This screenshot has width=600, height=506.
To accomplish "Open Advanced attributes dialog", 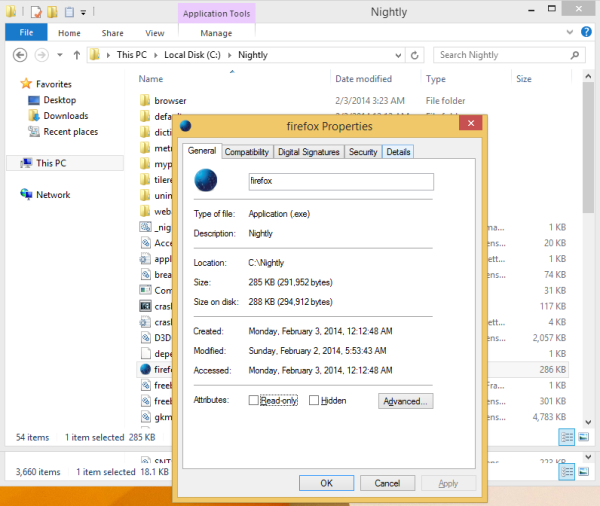I will [406, 401].
